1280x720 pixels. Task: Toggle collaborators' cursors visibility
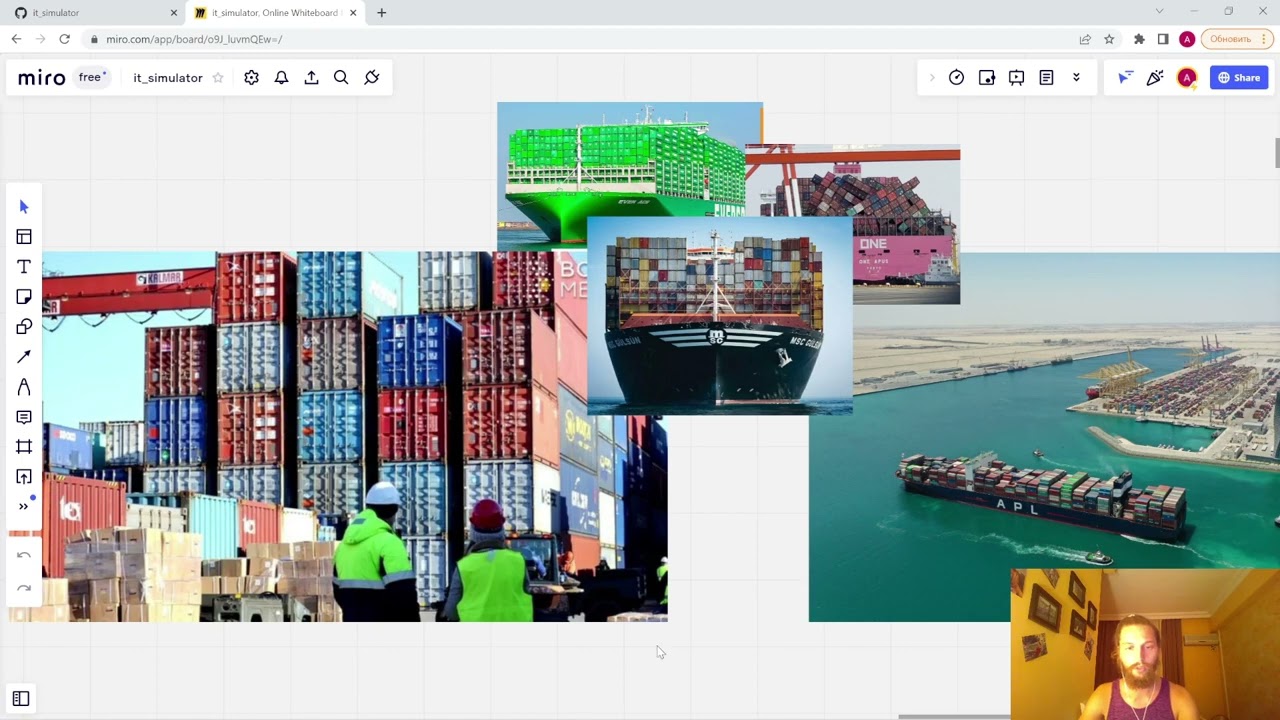point(1125,78)
